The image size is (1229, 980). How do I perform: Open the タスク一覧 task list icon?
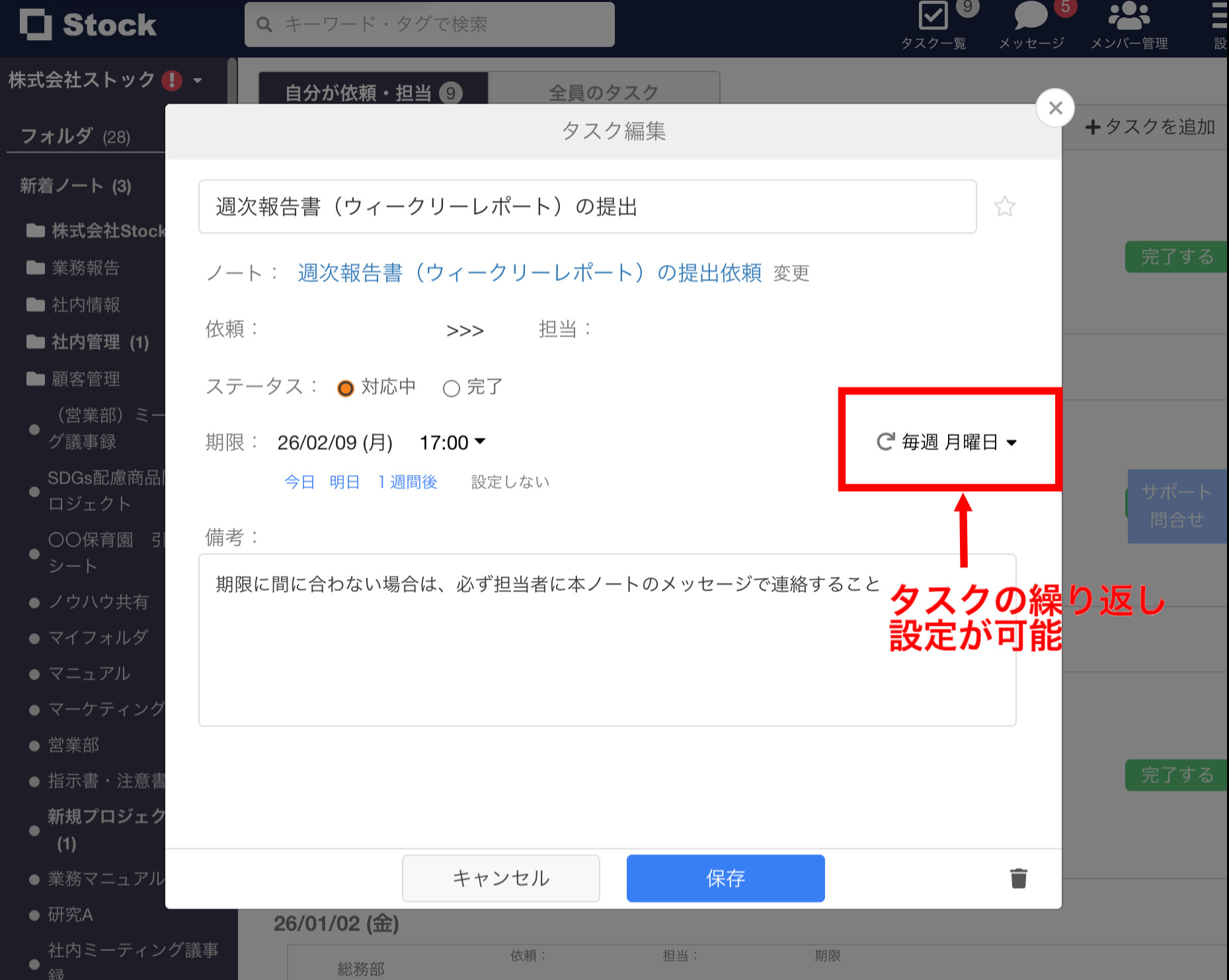click(x=933, y=18)
